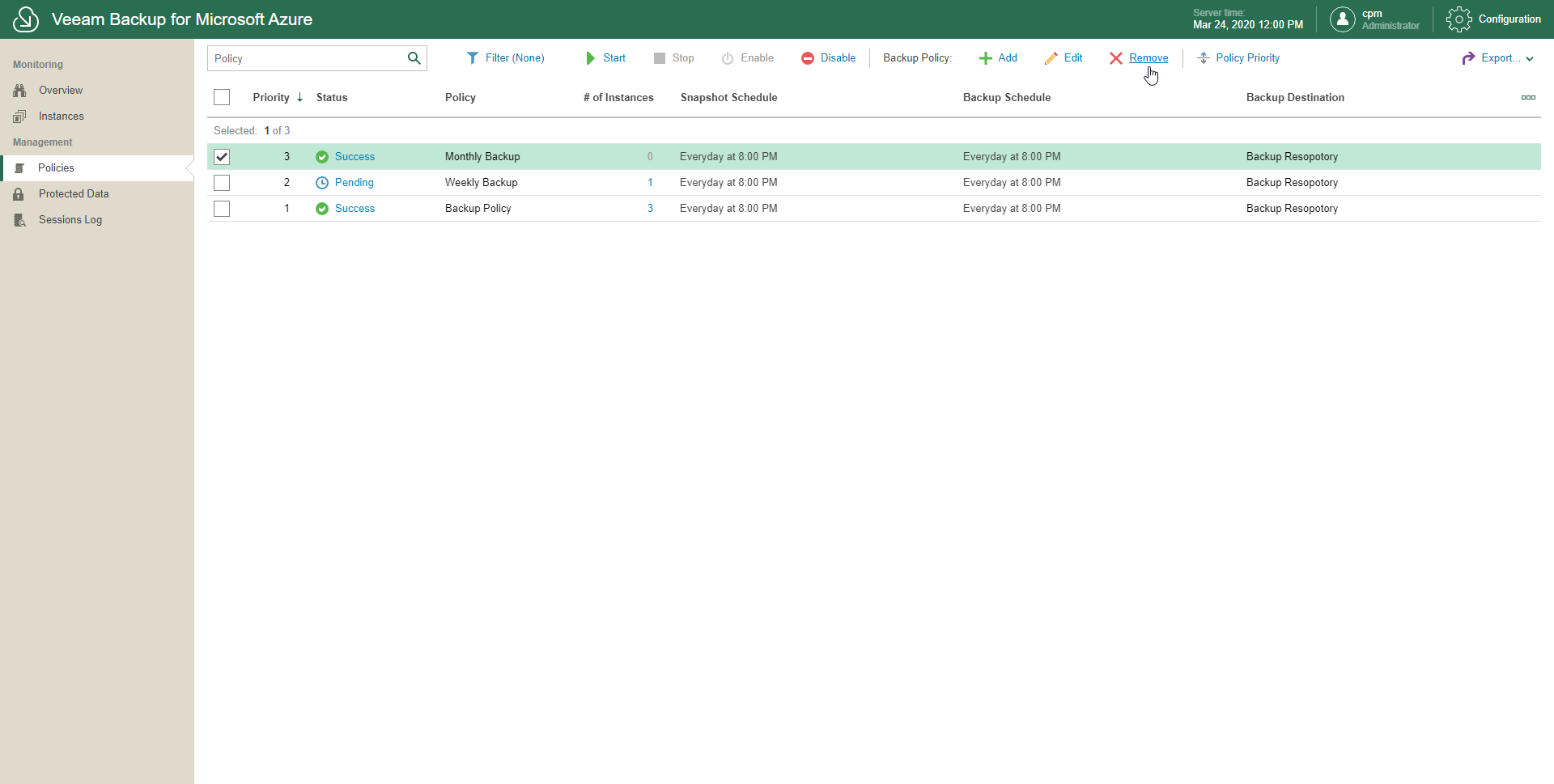Disable the selected policy
The image size is (1554, 784).
click(829, 58)
